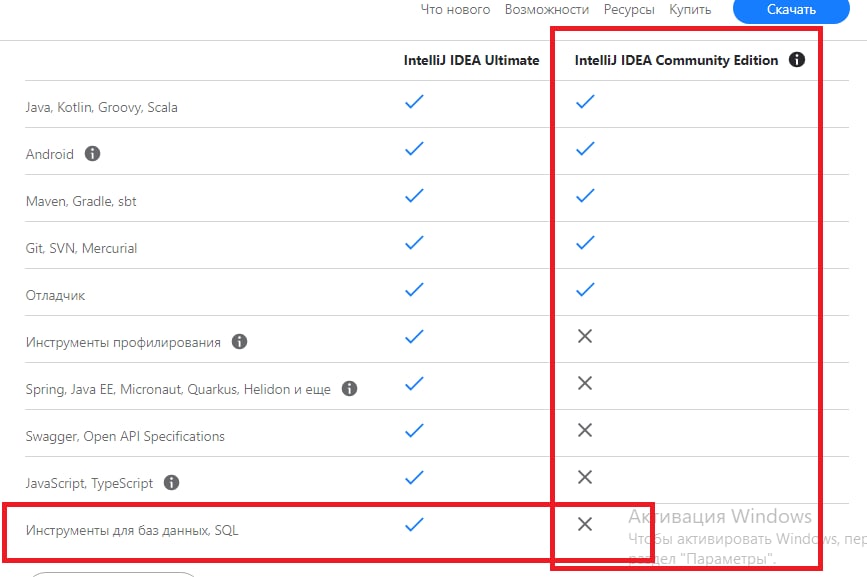Click Community checkmark for Maven, Gradle, sbt

(585, 196)
